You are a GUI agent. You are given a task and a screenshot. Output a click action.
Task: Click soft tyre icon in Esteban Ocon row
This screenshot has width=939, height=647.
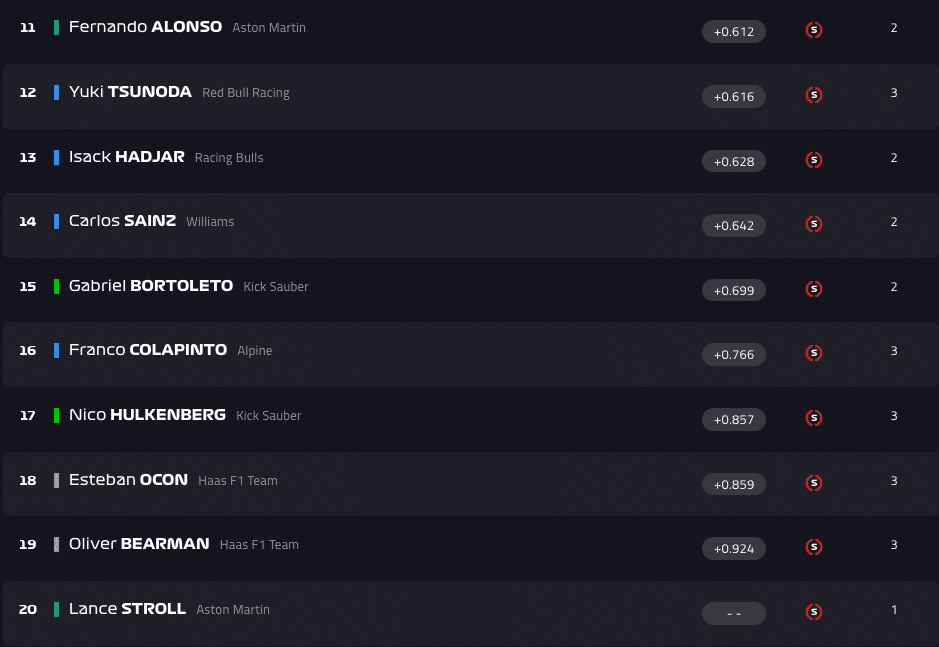coord(814,483)
